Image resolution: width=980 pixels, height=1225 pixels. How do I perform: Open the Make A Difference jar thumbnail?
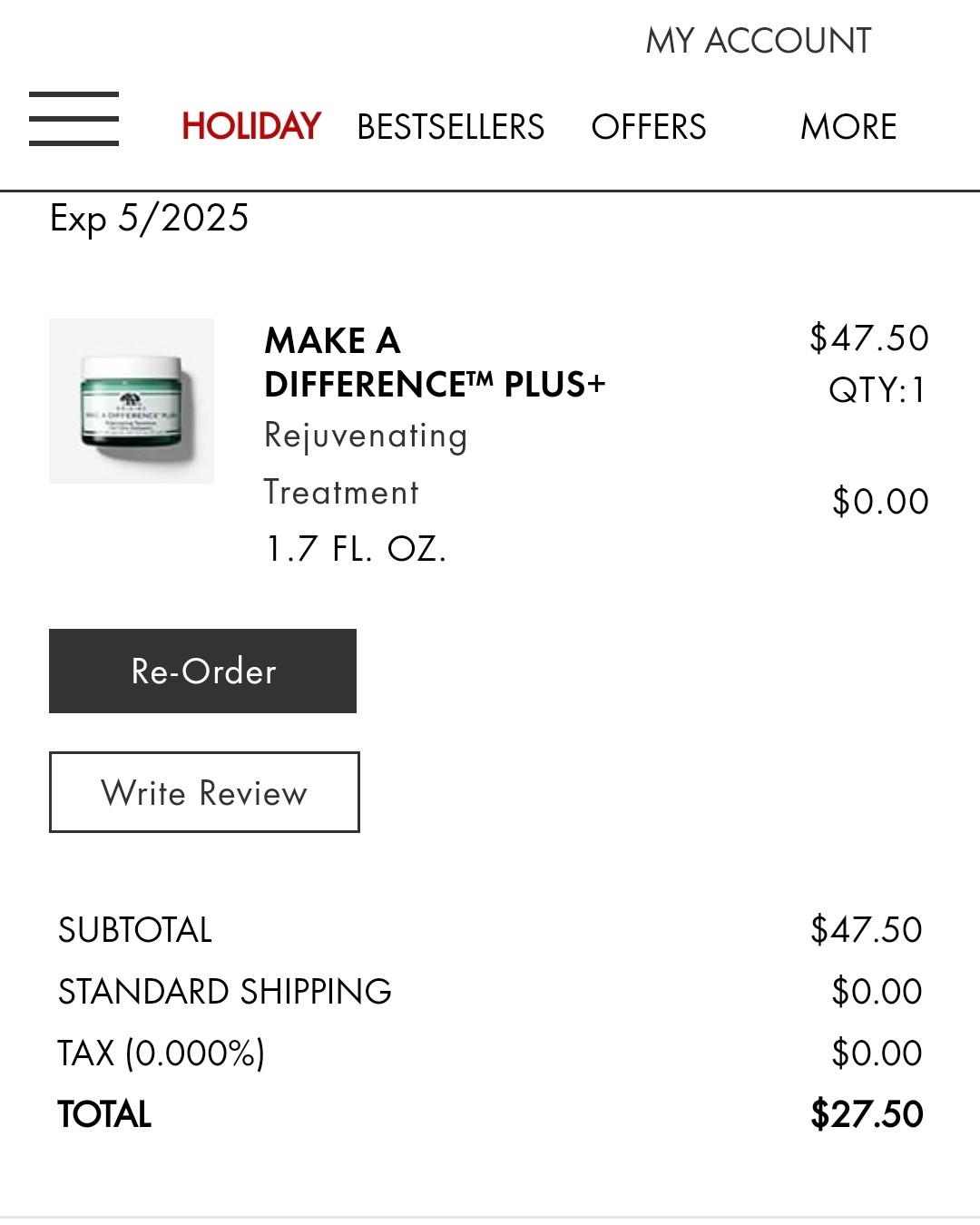point(132,400)
